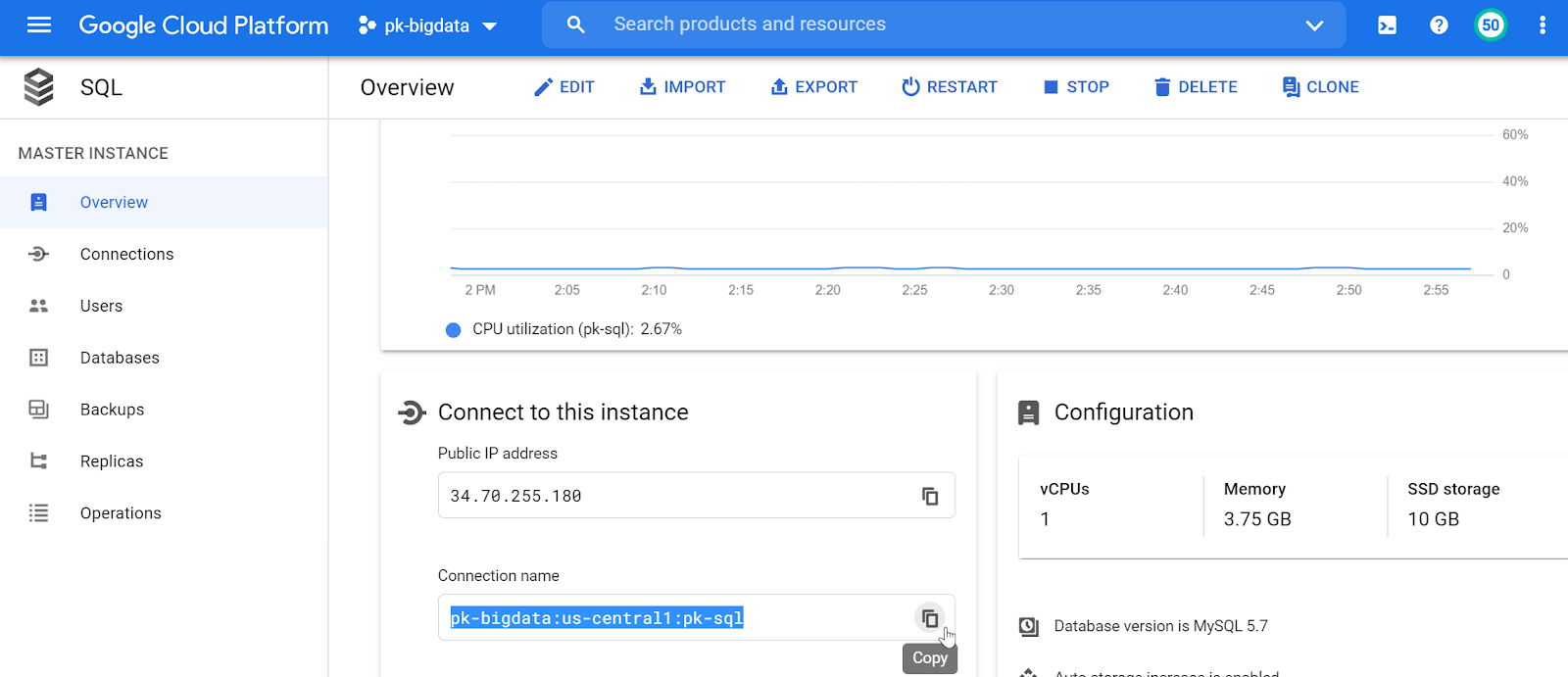Screen dimensions: 1568x677
Task: Click the Public IP address label
Action: pyautogui.click(x=498, y=454)
